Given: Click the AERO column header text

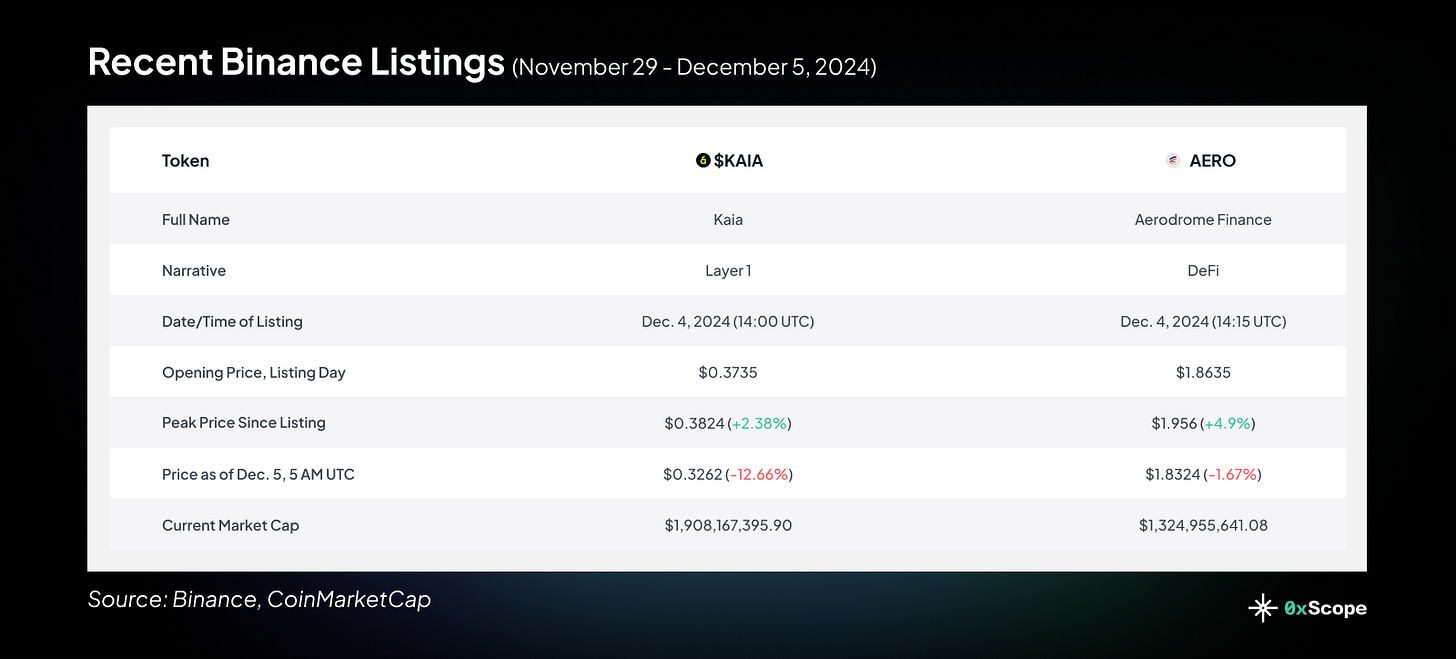Looking at the screenshot, I should (1212, 160).
